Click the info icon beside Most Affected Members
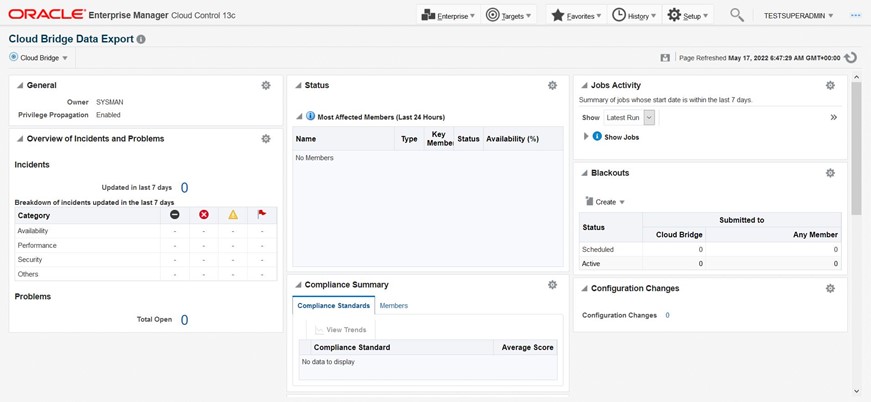This screenshot has width=871, height=402. 311,117
